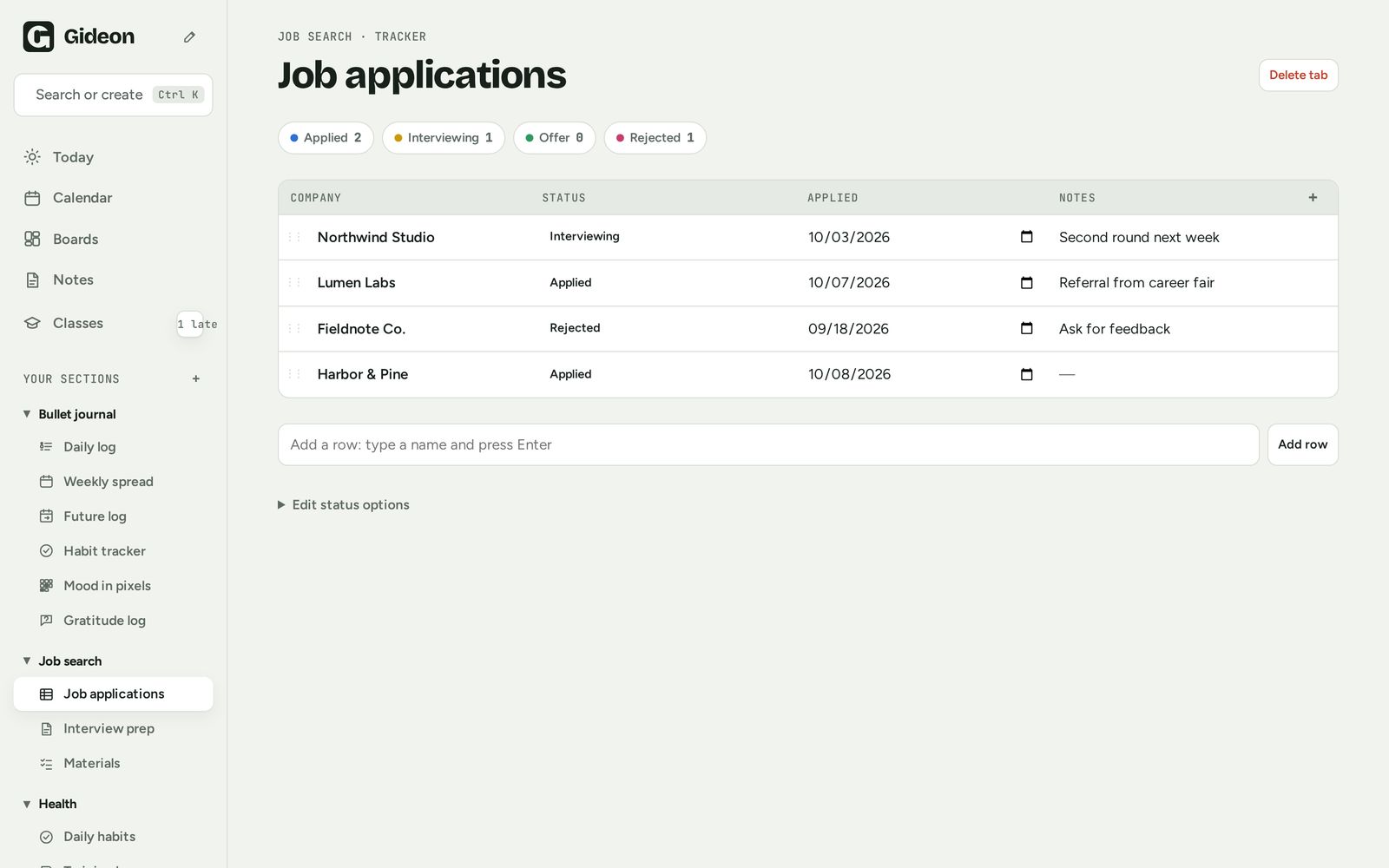
Task: Edit note 'Second round next week'
Action: [x=1139, y=237]
